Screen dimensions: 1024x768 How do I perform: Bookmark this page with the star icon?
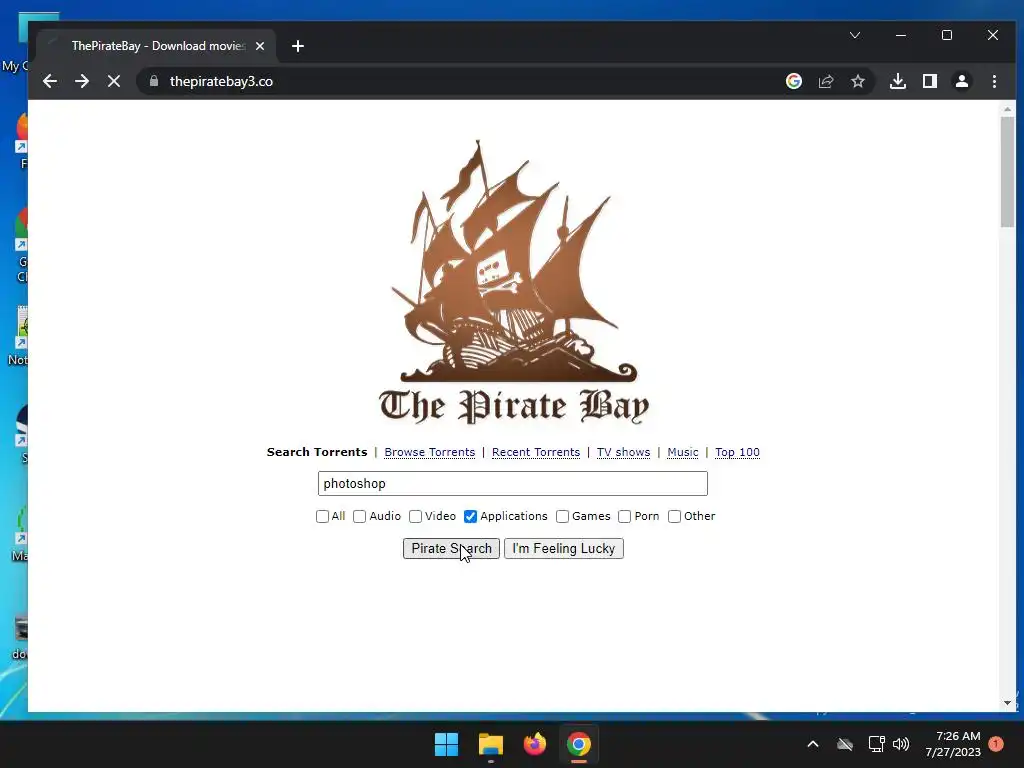tap(858, 81)
